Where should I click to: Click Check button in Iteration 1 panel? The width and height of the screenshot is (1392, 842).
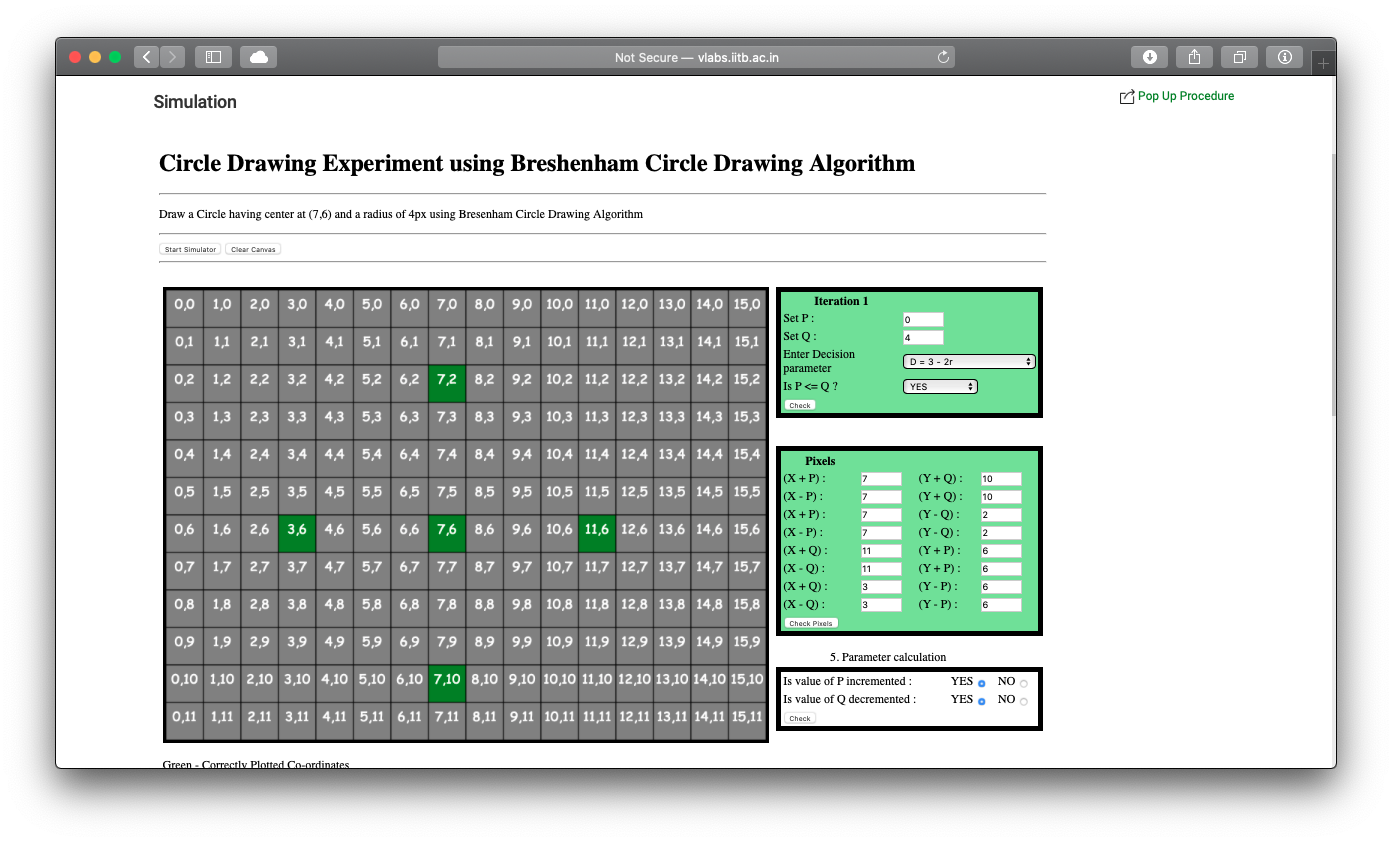pos(799,405)
